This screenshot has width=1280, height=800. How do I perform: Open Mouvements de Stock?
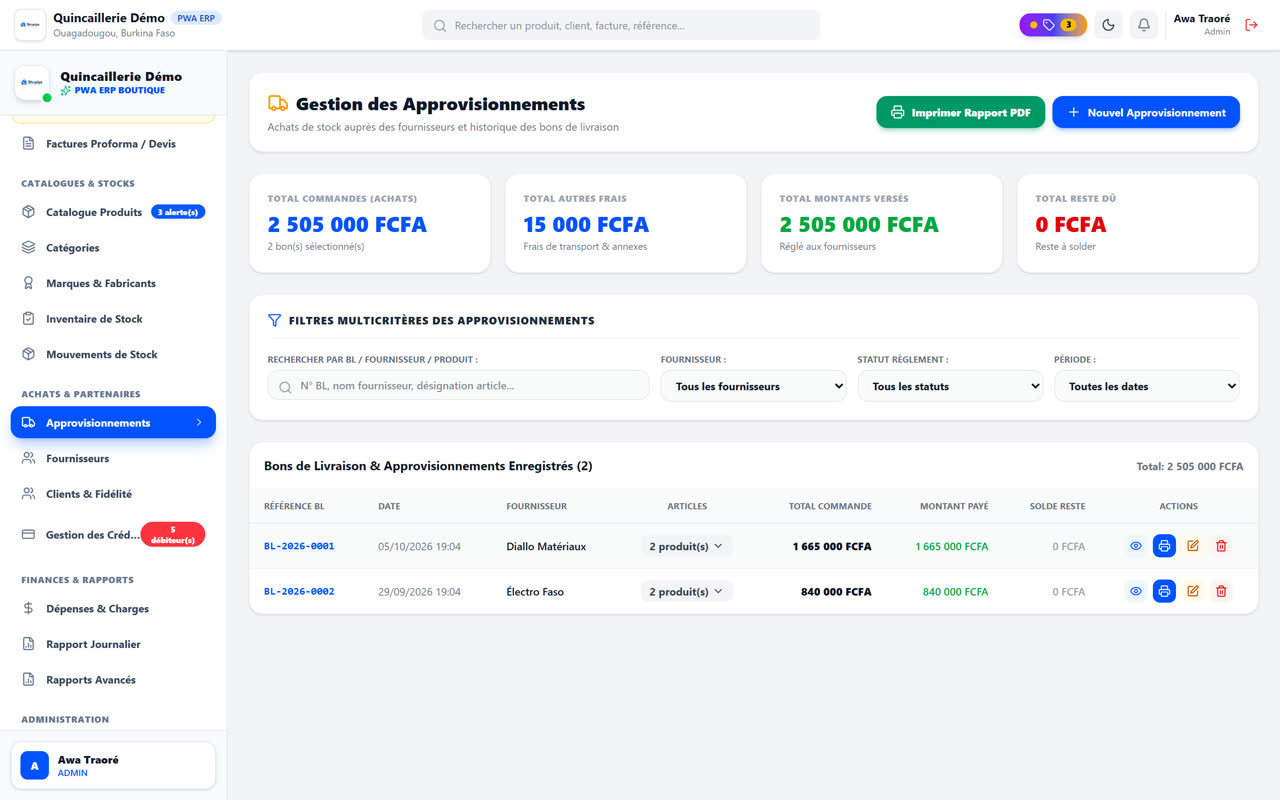click(x=113, y=354)
